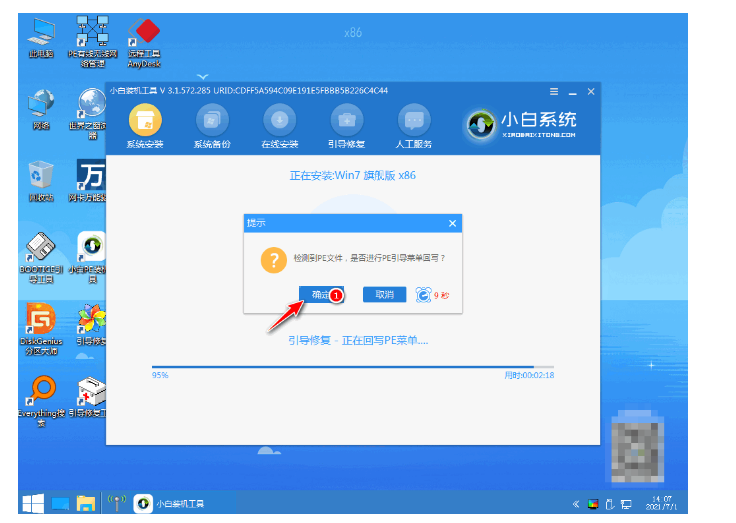The image size is (736, 523).
Task: Click the 小白系统 logo in header
Action: (x=521, y=124)
